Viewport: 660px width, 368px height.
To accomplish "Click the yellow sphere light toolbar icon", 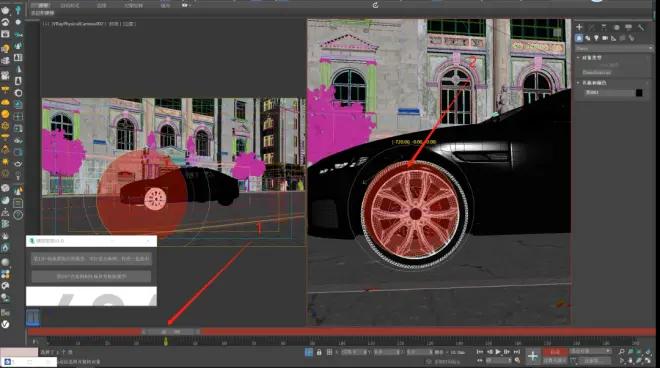I will point(5,114).
